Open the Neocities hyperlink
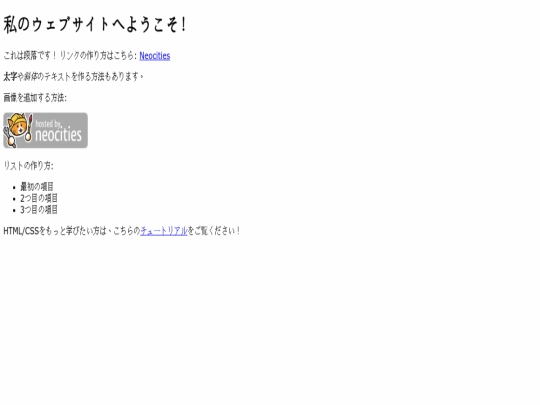The width and height of the screenshot is (540, 405). click(155, 56)
